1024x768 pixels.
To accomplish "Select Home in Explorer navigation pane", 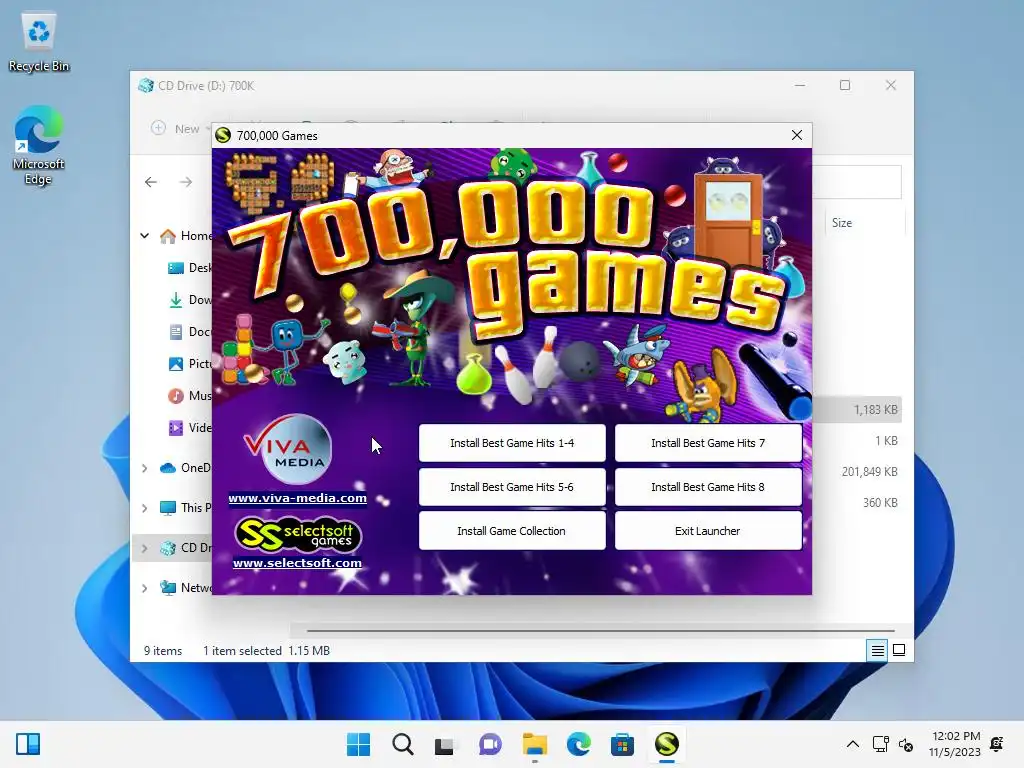I will pos(185,236).
